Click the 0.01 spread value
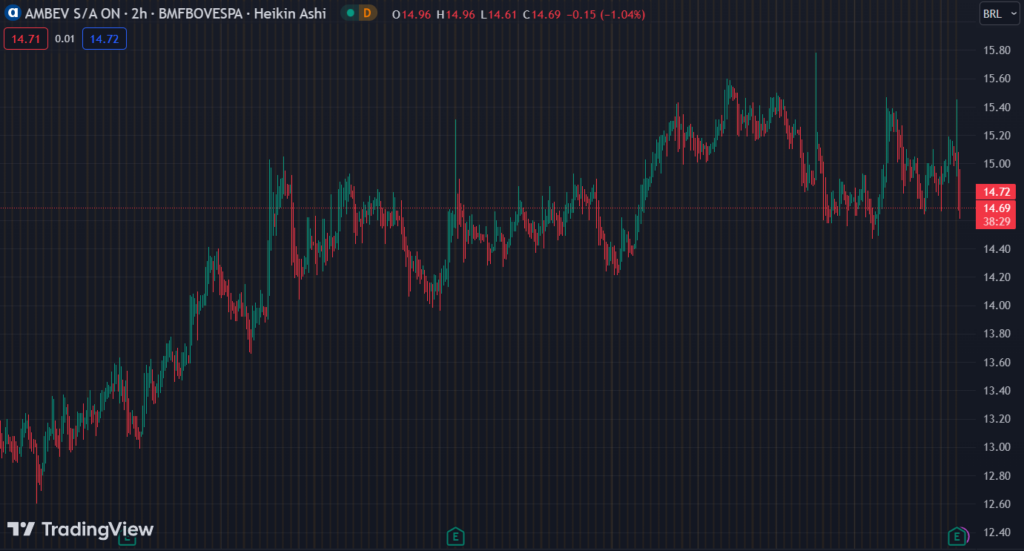Viewport: 1024px width, 551px height. pyautogui.click(x=65, y=39)
